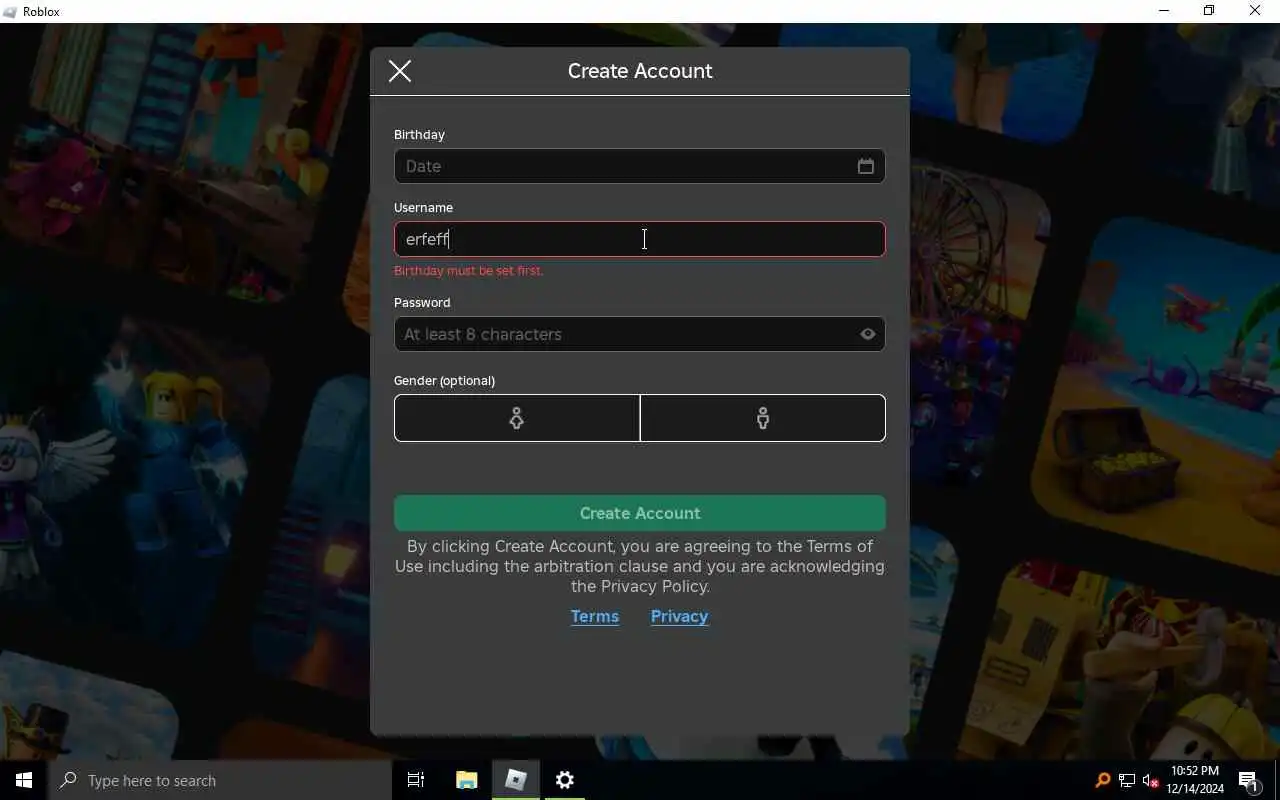This screenshot has height=800, width=1280.
Task: Close the Roblox window
Action: pyautogui.click(x=1255, y=11)
